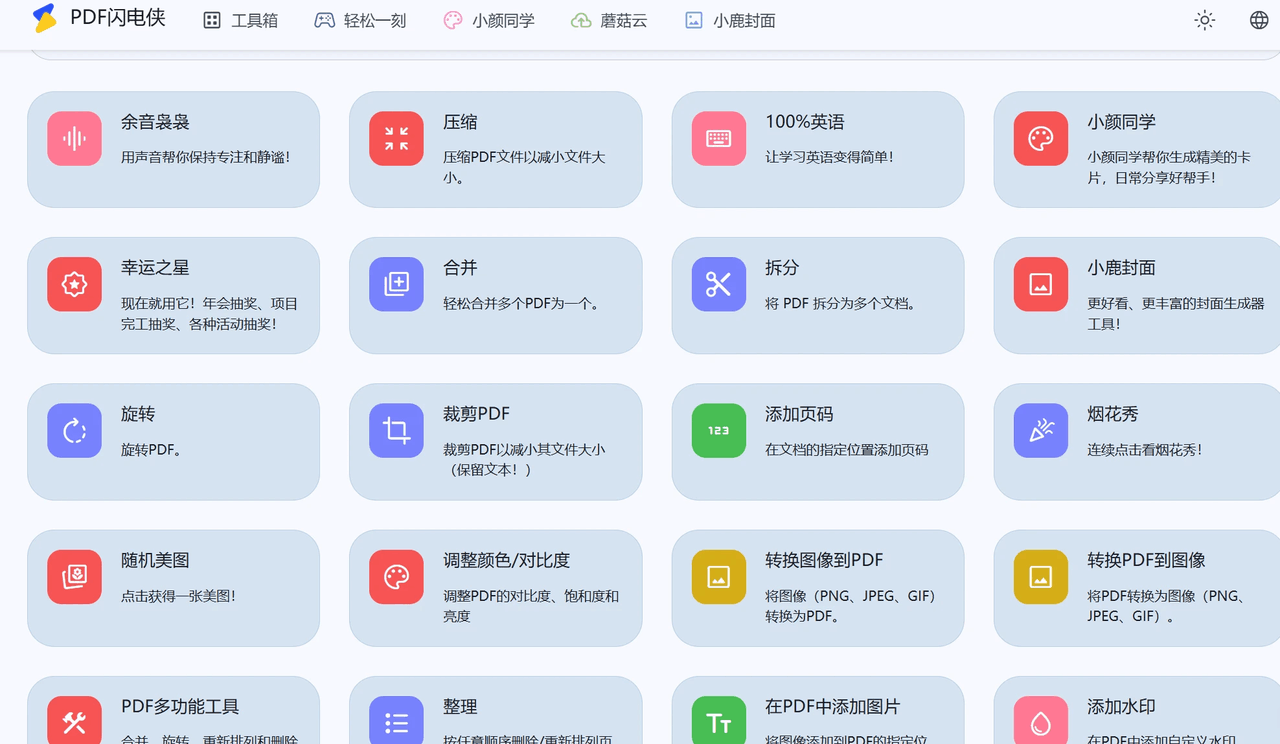Image resolution: width=1280 pixels, height=744 pixels.
Task: Open the 在PDF中添加图片 card title
Action: tap(833, 706)
